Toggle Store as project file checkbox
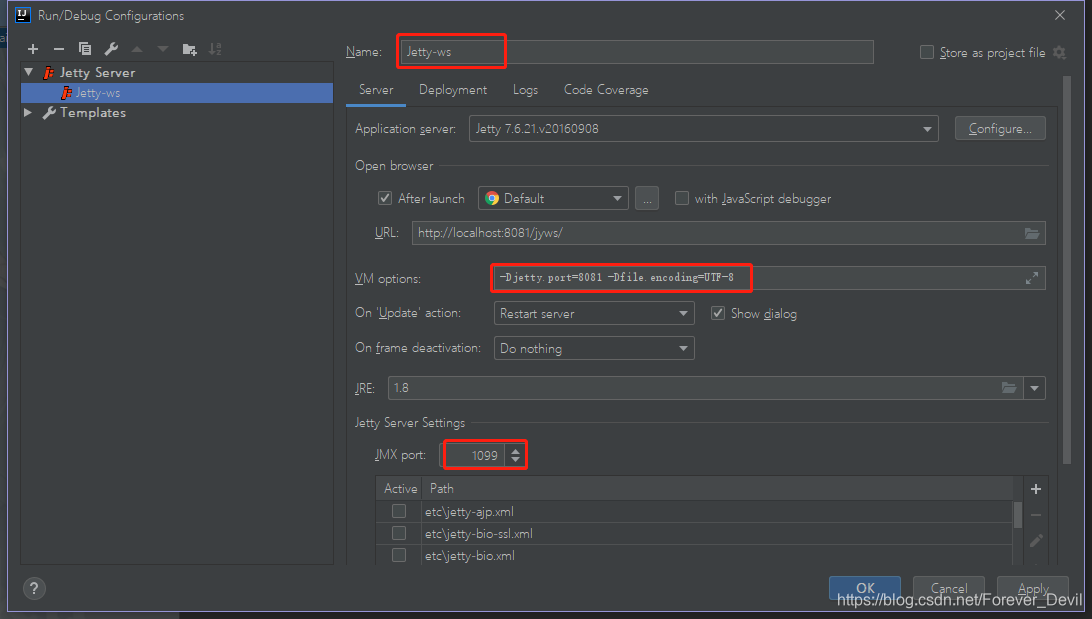This screenshot has width=1092, height=619. tap(927, 52)
